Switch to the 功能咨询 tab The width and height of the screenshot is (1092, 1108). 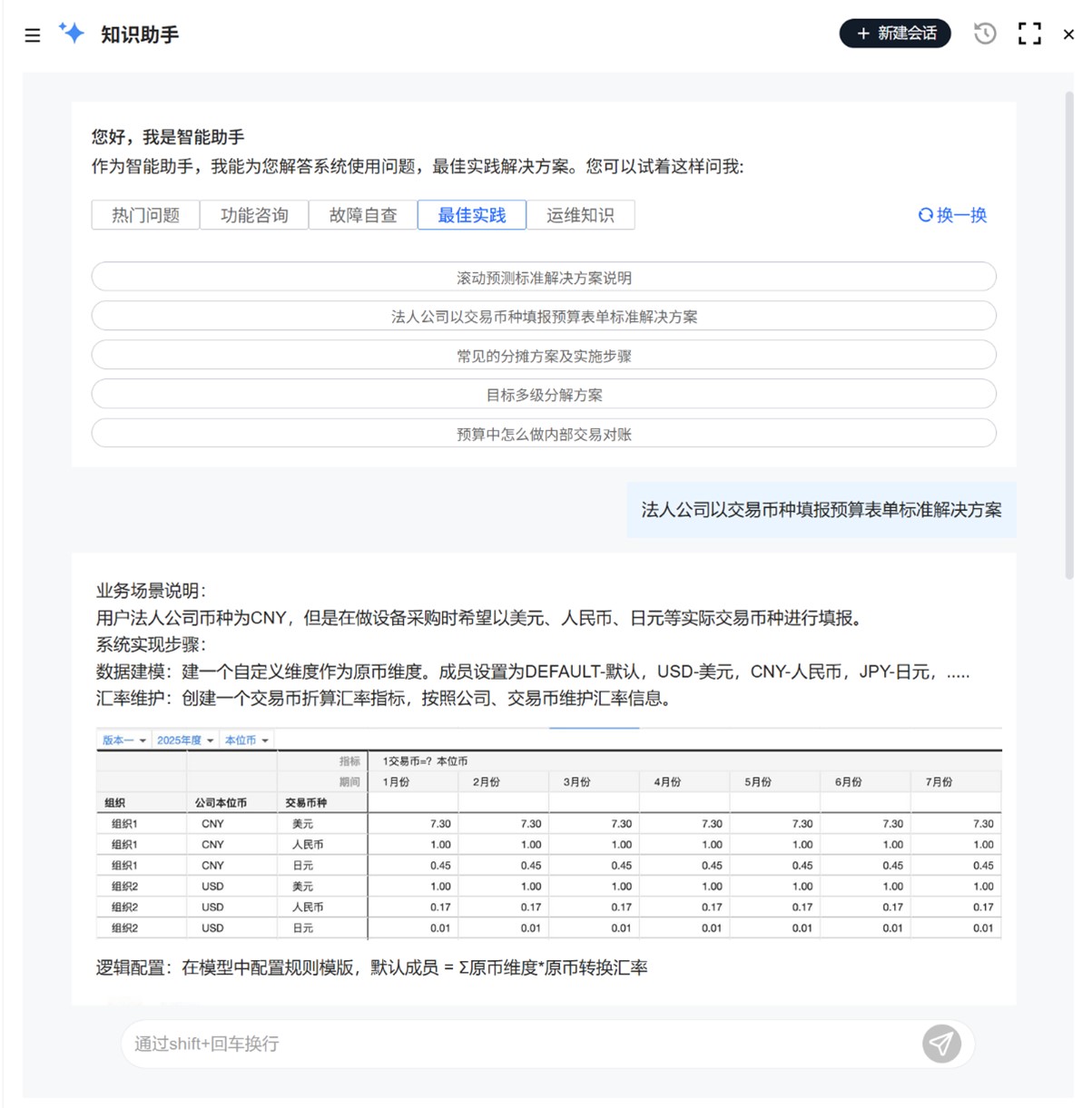pyautogui.click(x=254, y=215)
